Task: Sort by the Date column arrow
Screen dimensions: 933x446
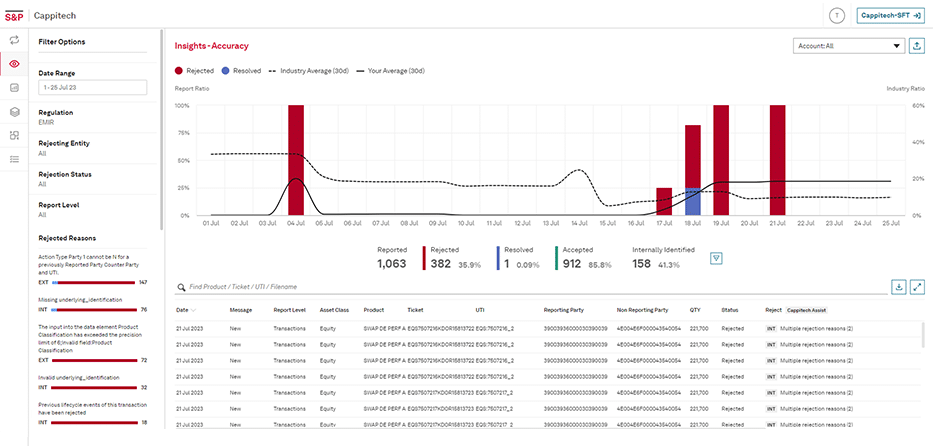Action: 193,310
